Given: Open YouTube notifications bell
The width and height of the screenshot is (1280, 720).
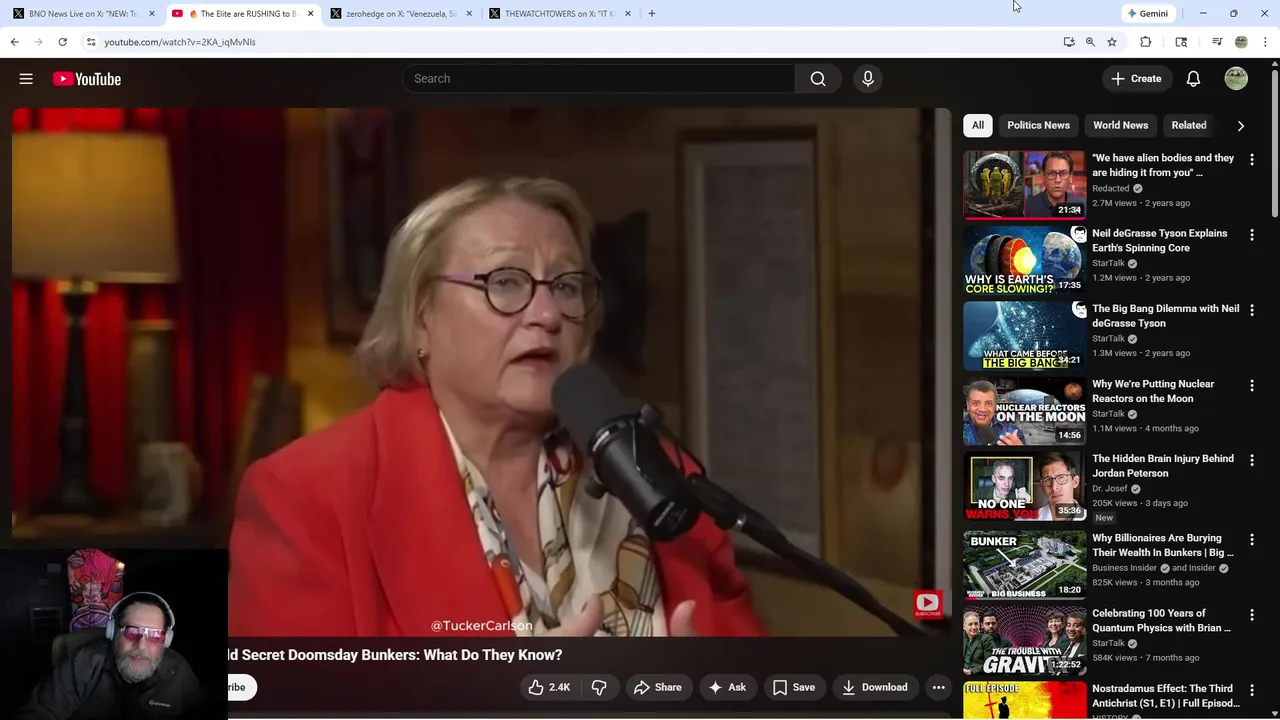Looking at the screenshot, I should pos(1193,79).
